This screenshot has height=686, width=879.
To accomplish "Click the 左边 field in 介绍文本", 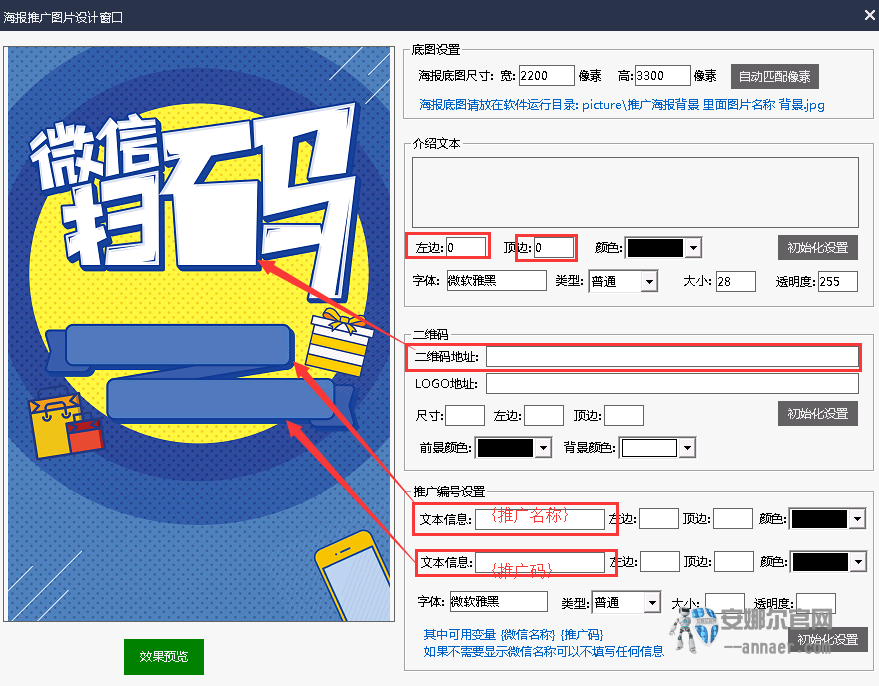I will click(466, 247).
